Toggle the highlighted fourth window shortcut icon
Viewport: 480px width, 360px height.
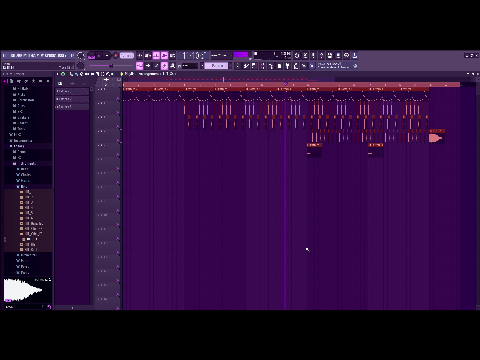coord(164,66)
